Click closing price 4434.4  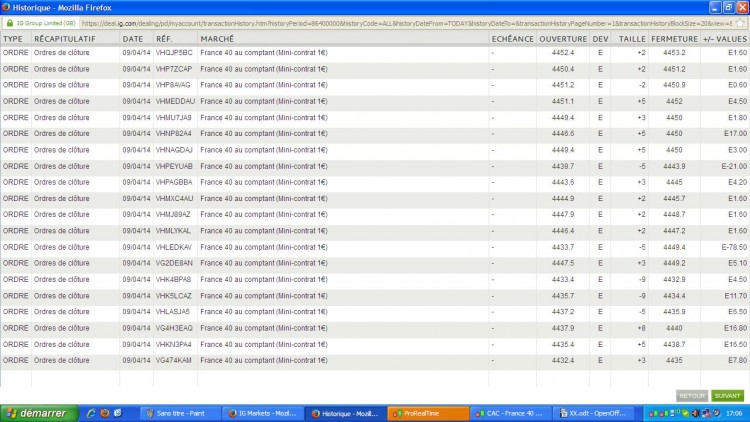[674, 296]
